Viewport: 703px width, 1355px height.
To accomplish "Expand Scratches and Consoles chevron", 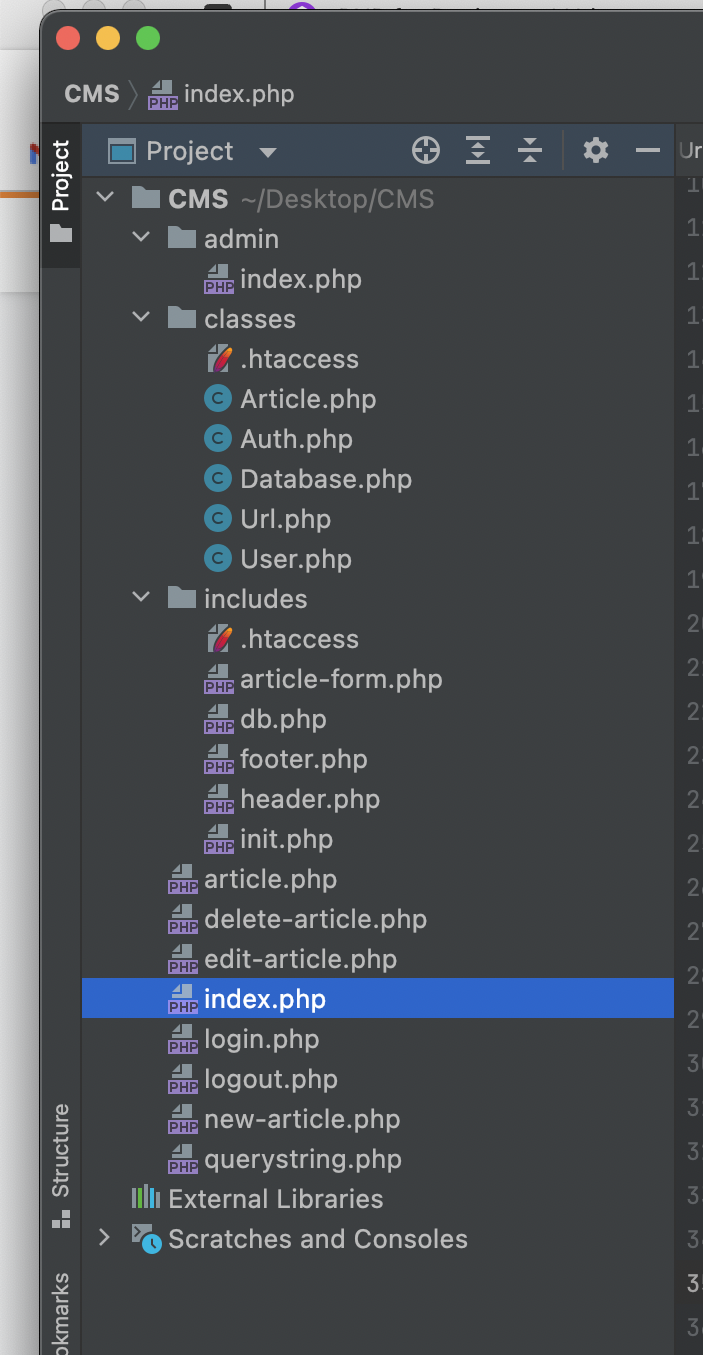I will [x=104, y=1238].
